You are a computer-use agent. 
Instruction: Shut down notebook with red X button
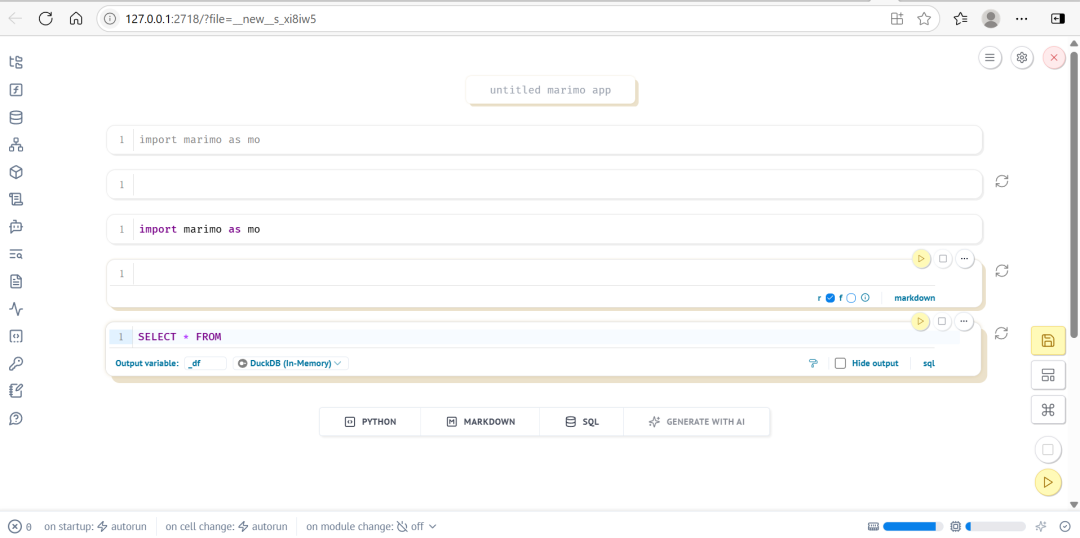click(x=1054, y=58)
